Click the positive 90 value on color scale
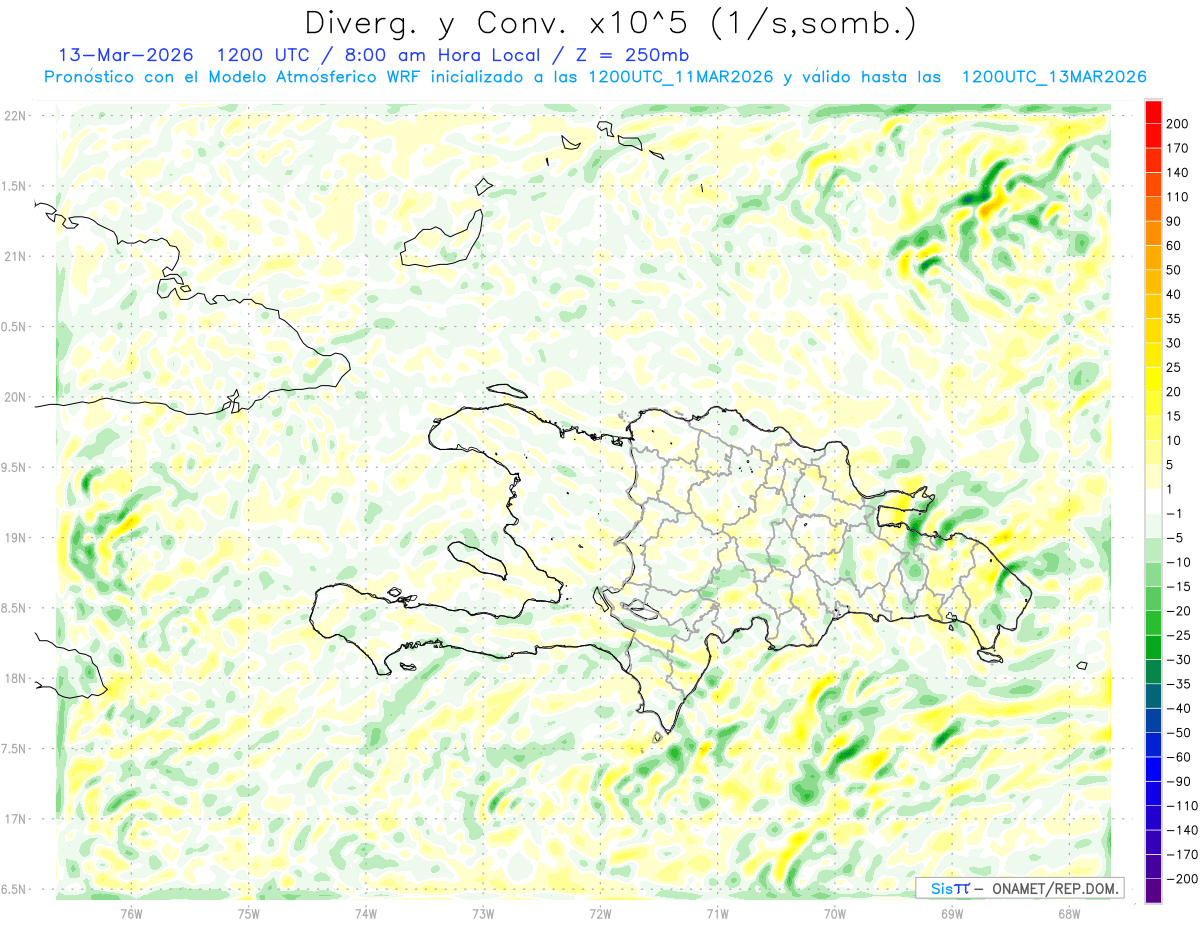 click(1174, 221)
